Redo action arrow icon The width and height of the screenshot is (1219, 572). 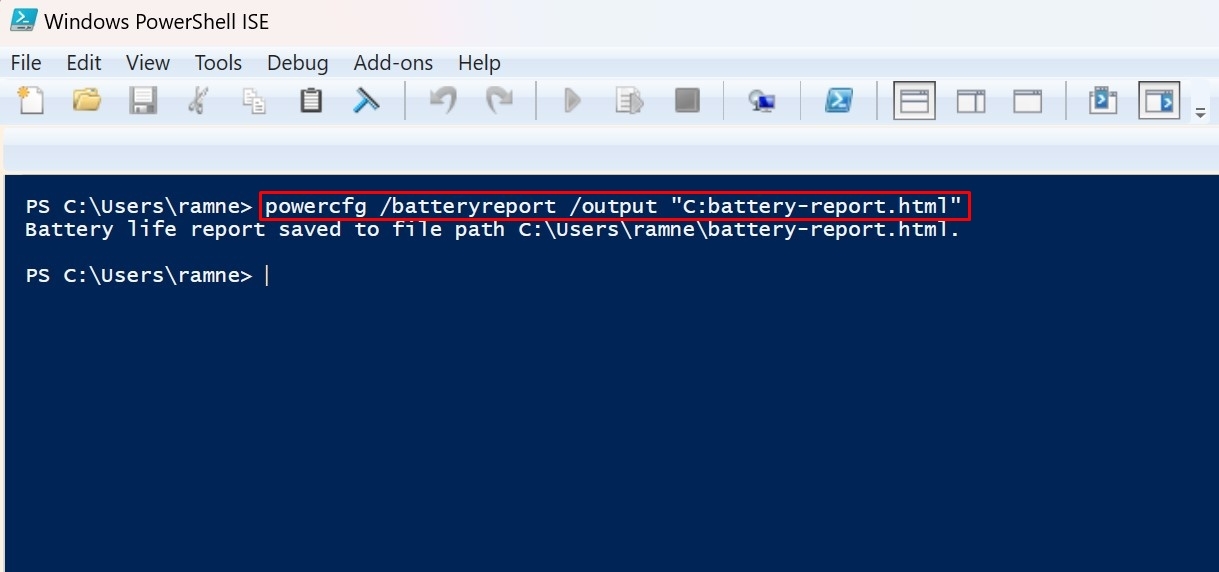[x=498, y=100]
